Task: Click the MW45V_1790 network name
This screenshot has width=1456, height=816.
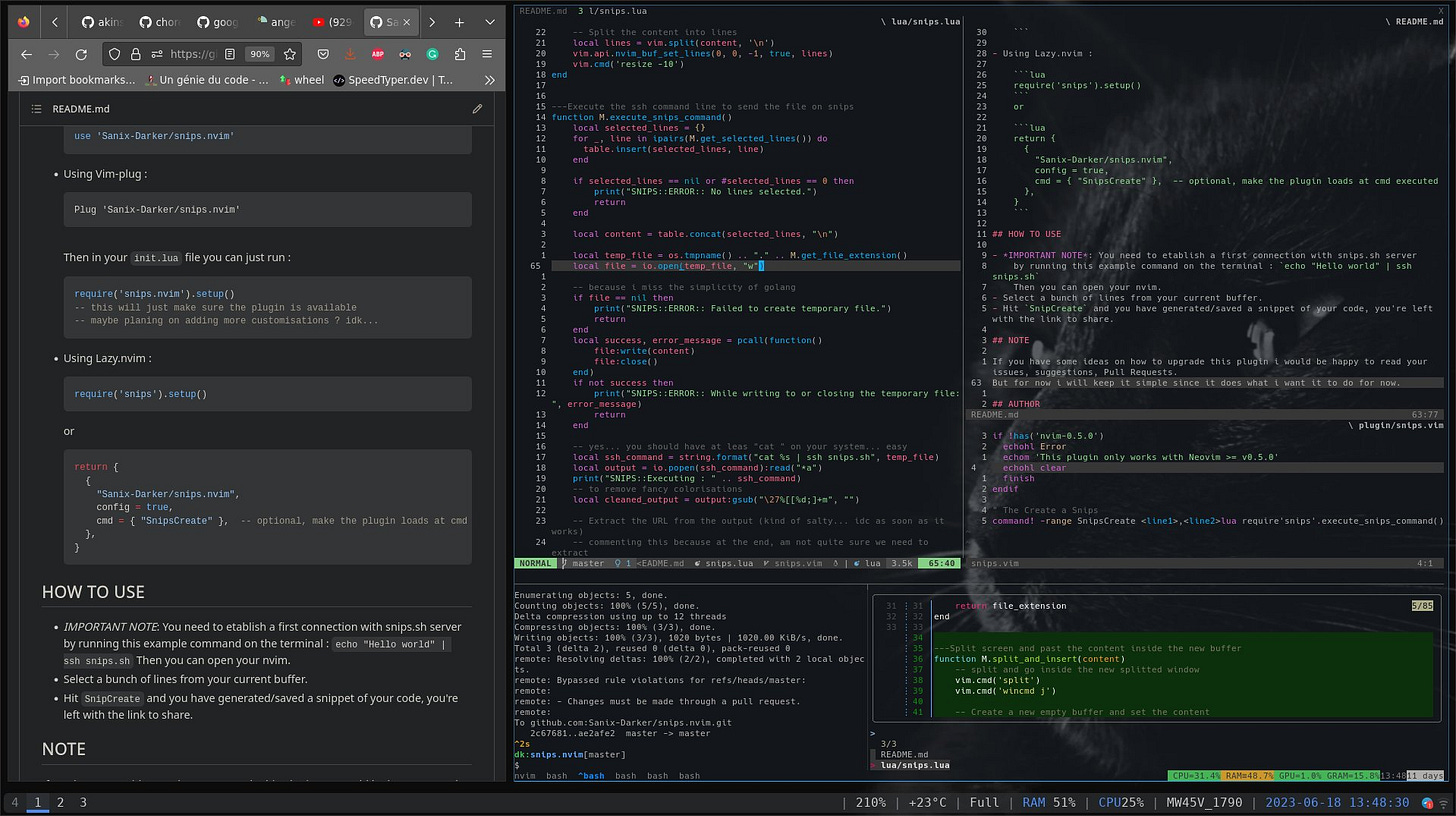Action: click(x=1207, y=802)
